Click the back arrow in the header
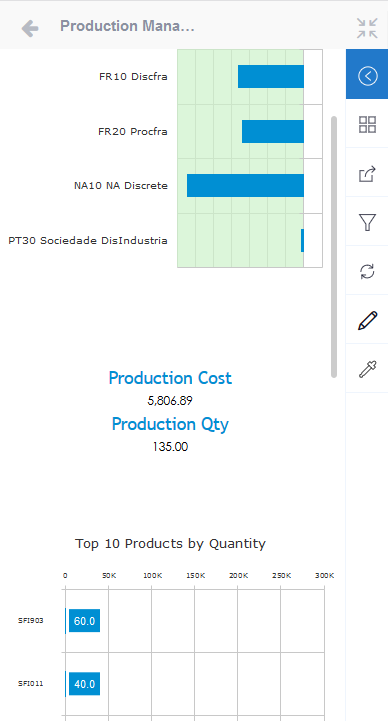The image size is (388, 721). pos(30,29)
